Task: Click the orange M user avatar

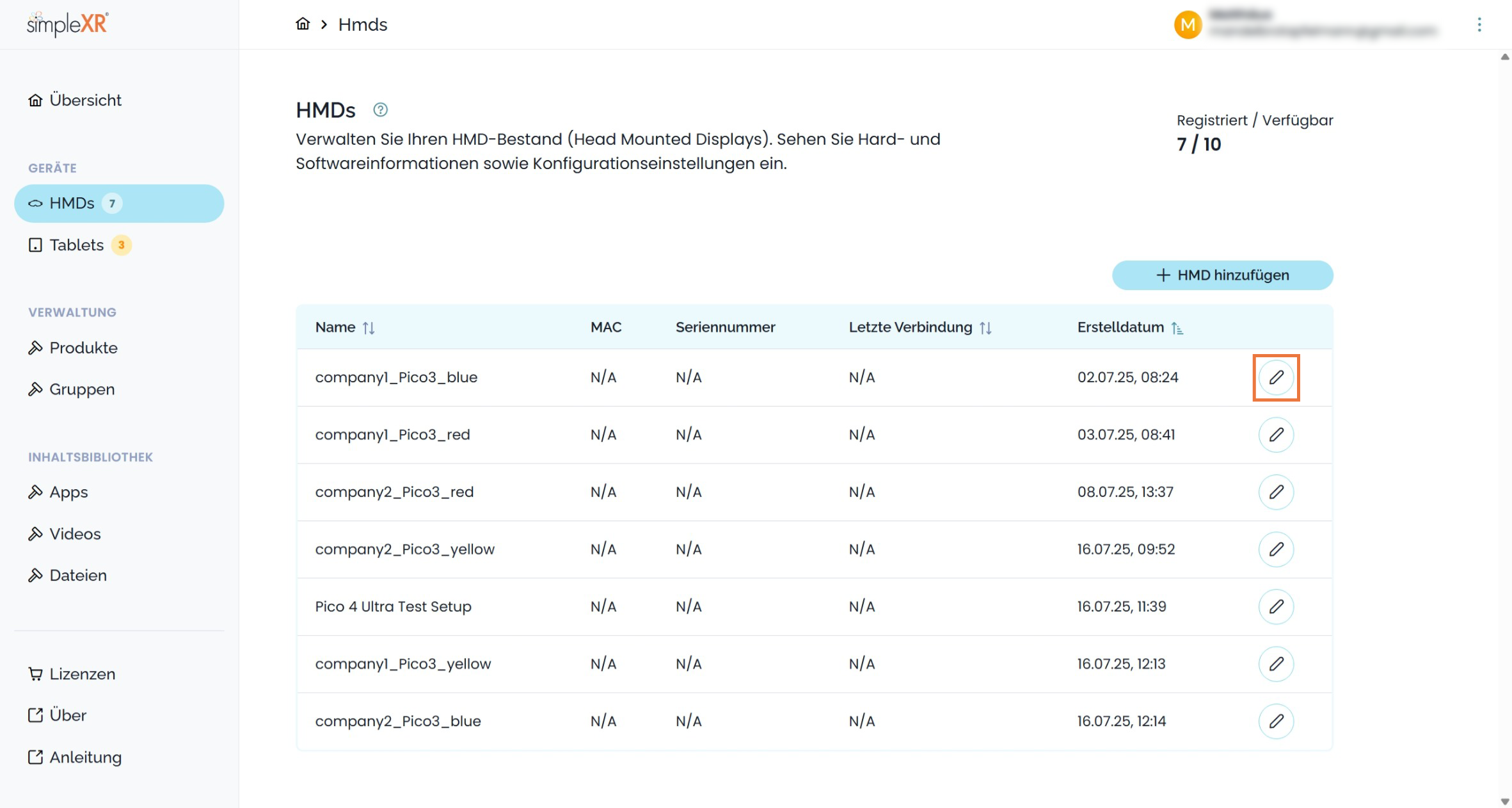Action: click(1188, 24)
